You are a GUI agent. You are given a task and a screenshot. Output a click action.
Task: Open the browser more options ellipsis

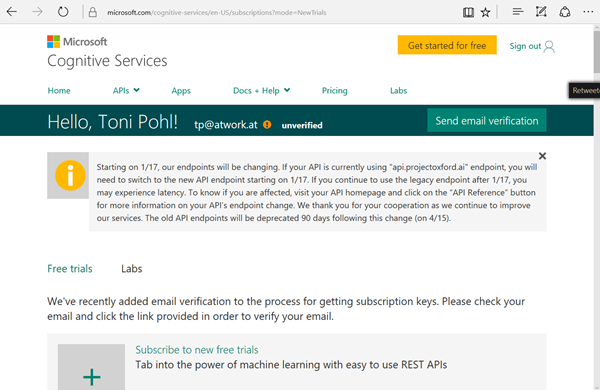pos(588,12)
